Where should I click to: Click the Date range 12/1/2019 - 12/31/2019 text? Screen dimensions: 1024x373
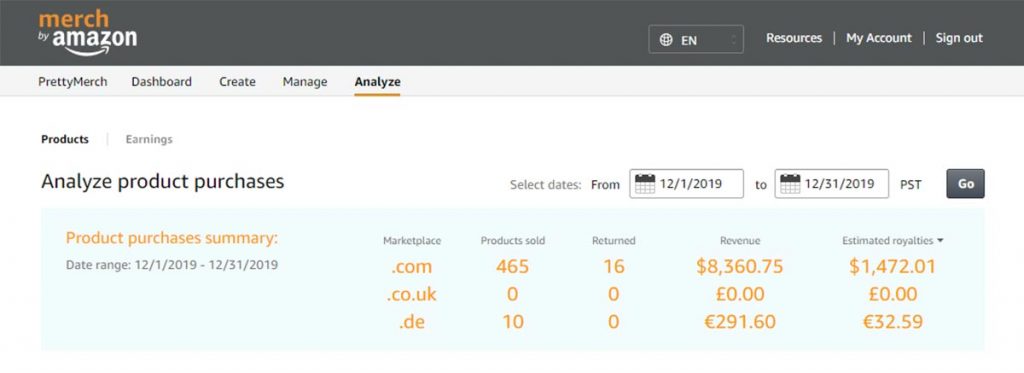click(172, 265)
